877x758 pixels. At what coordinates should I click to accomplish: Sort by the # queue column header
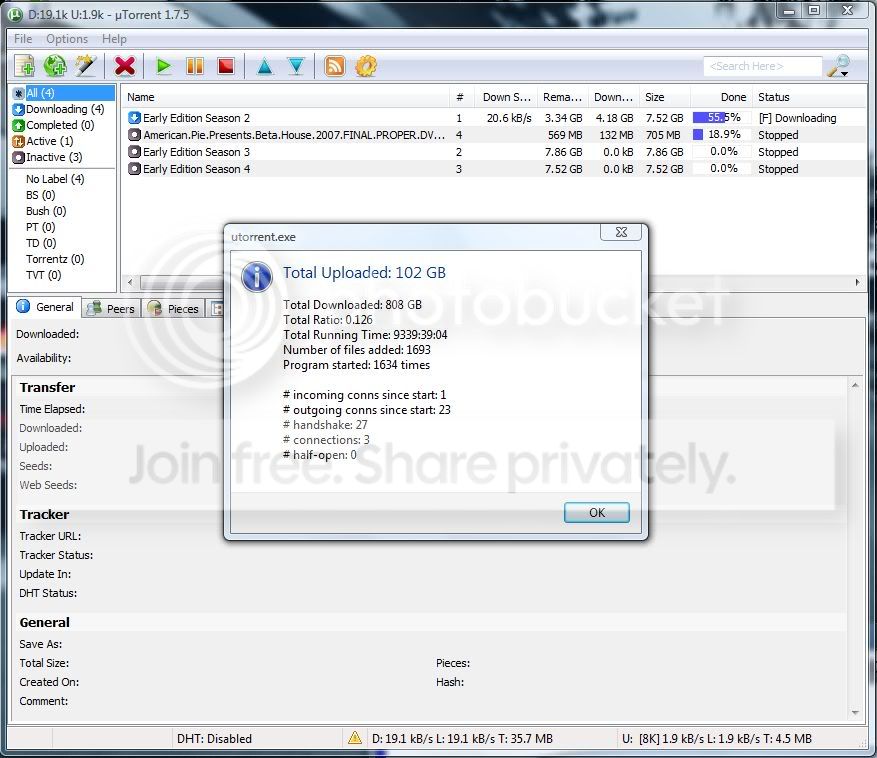tap(461, 97)
